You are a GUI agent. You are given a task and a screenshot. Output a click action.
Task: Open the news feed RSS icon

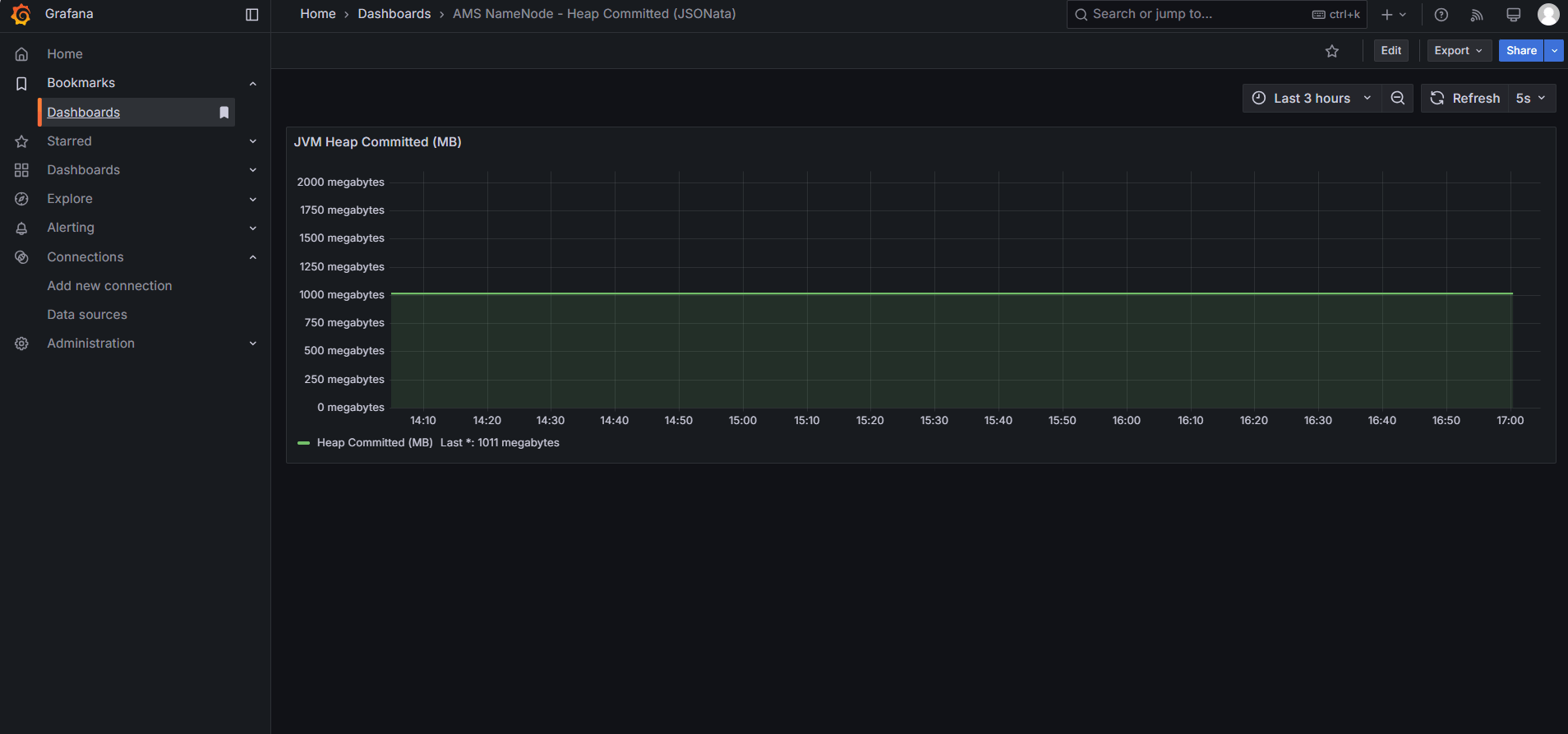pyautogui.click(x=1477, y=15)
